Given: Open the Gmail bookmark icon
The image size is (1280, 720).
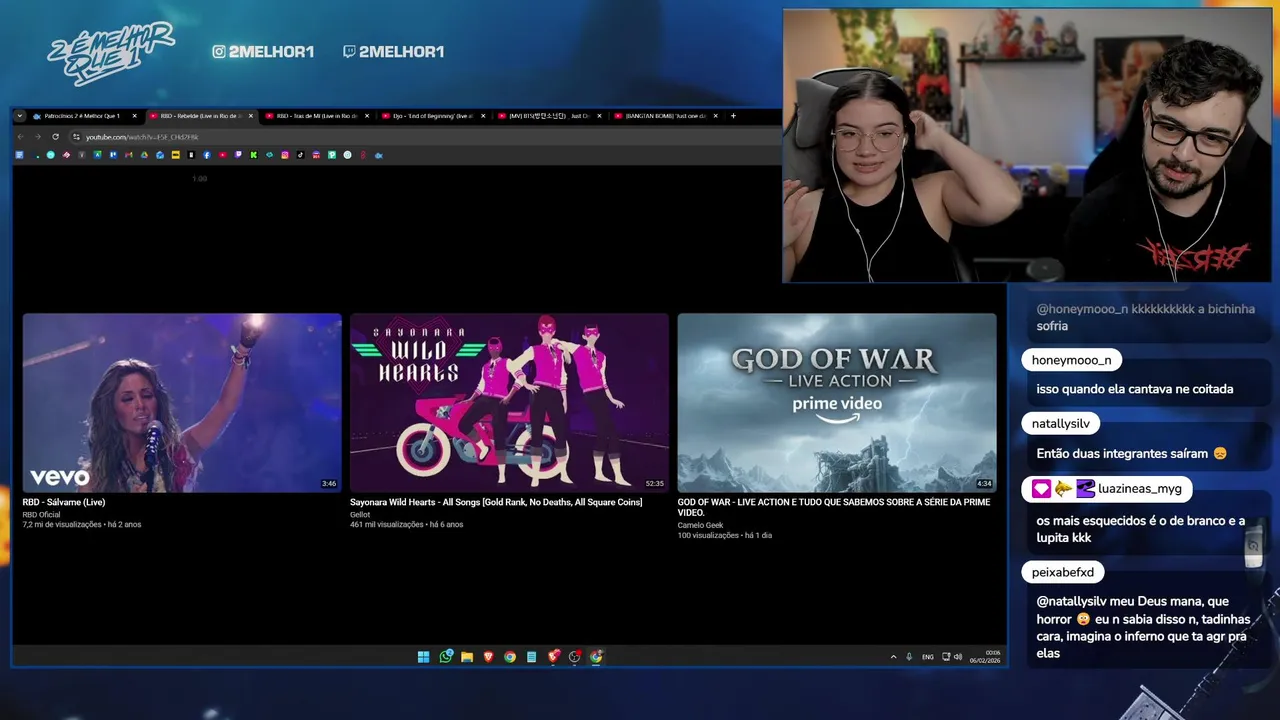Looking at the screenshot, I should 129,155.
